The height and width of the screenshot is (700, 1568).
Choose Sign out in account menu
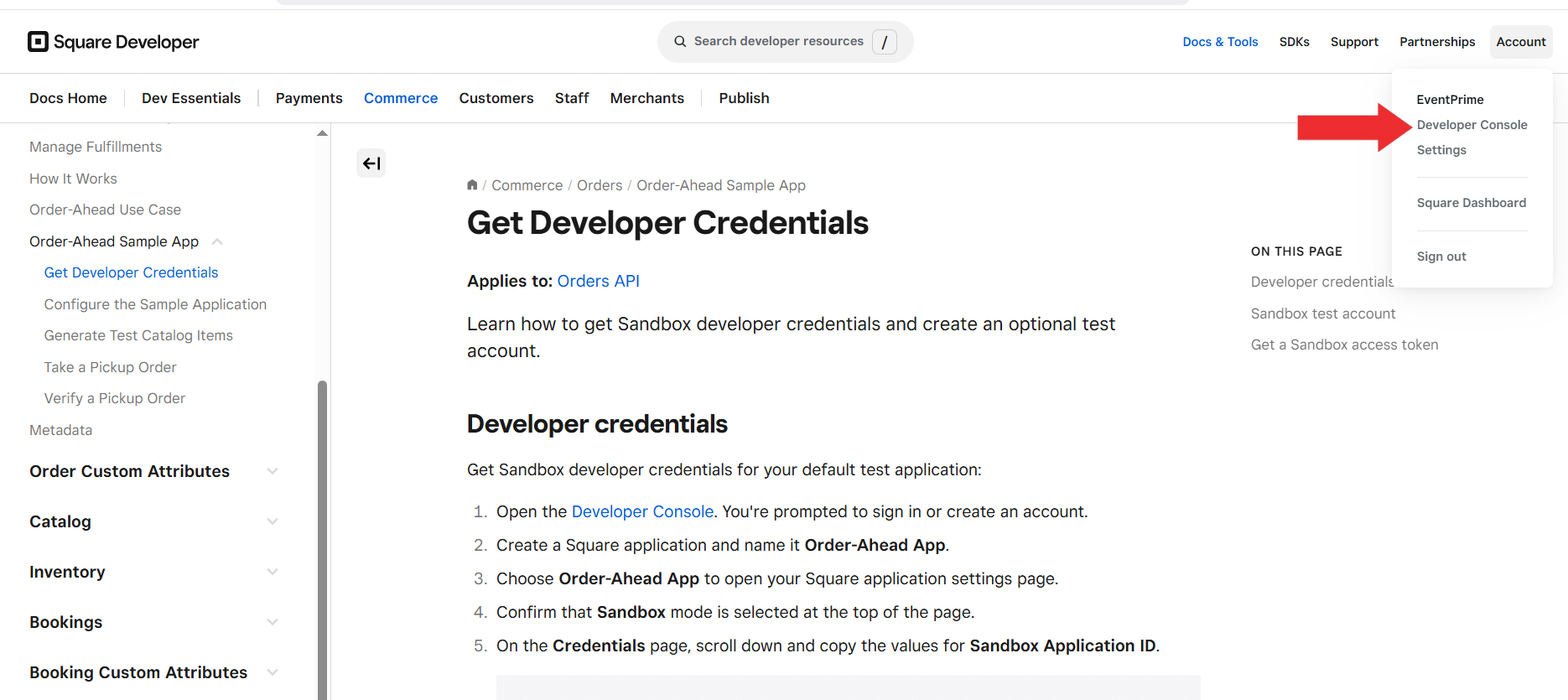pos(1441,257)
